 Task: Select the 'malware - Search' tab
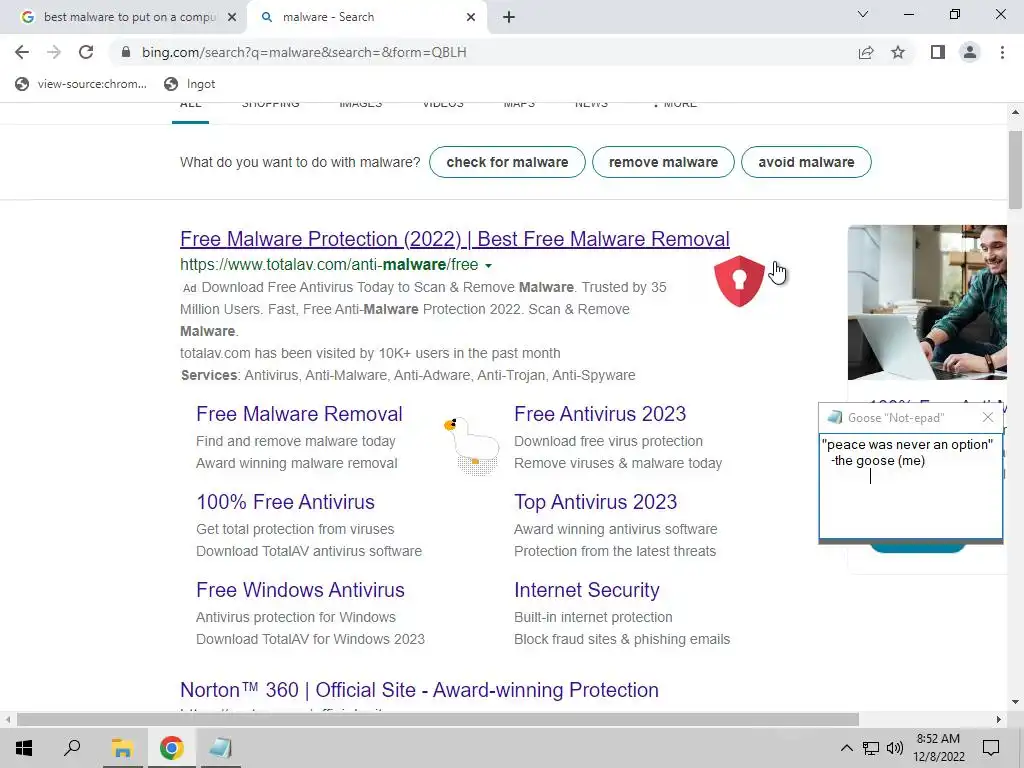tap(366, 18)
